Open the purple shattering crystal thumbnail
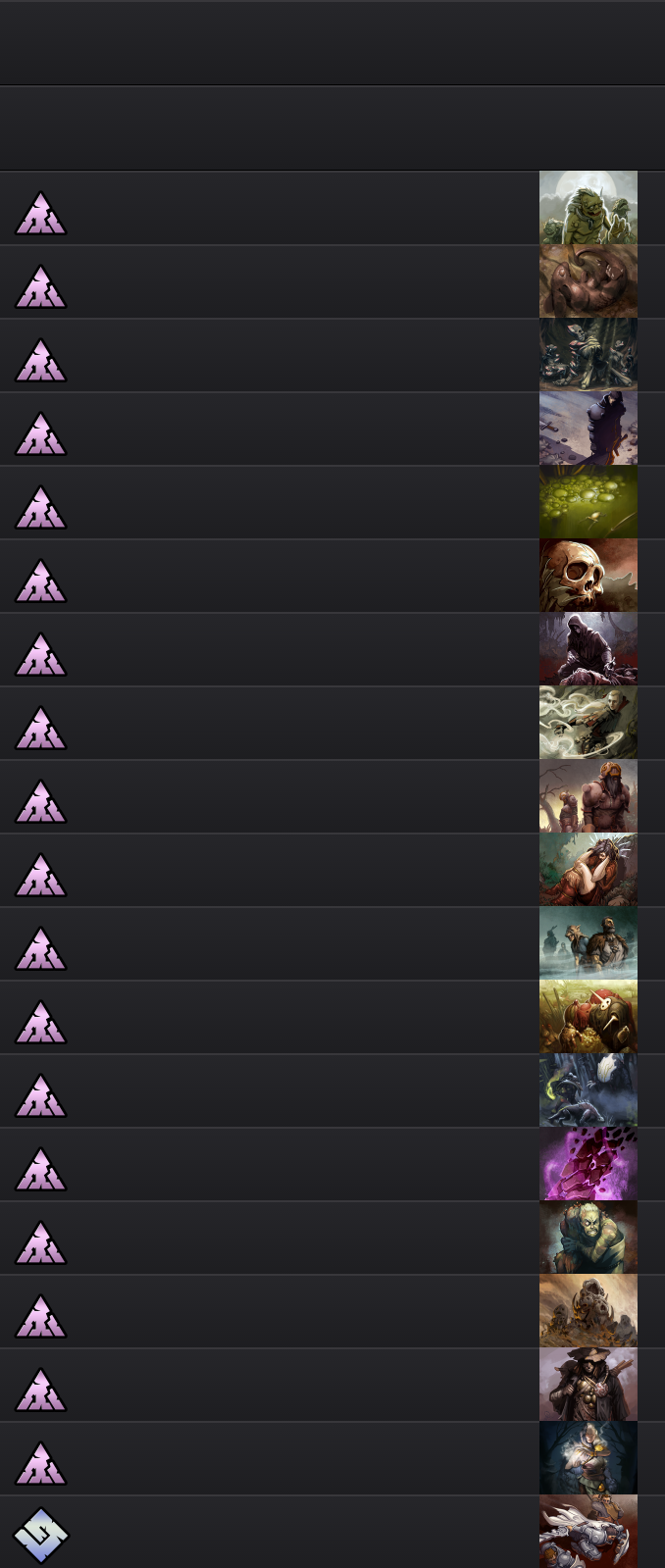 (x=588, y=1164)
